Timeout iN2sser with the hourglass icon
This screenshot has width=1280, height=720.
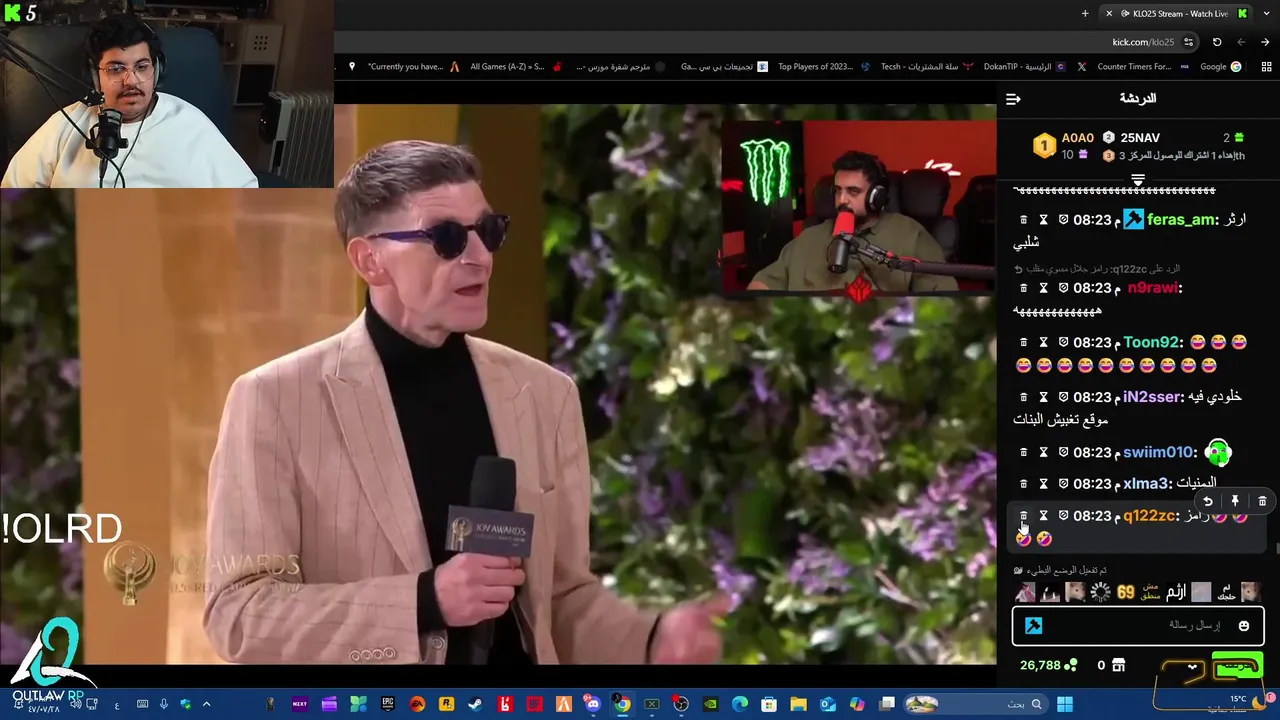pos(1043,397)
